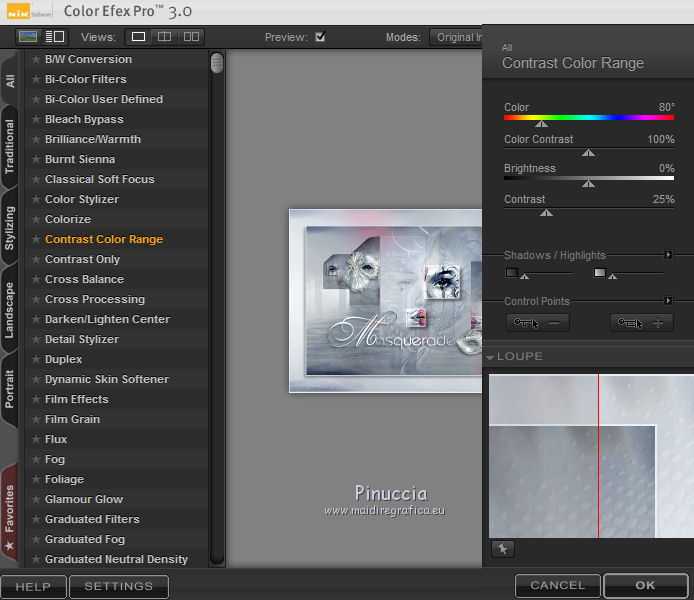
Task: Click the remove control point button
Action: [x=538, y=323]
